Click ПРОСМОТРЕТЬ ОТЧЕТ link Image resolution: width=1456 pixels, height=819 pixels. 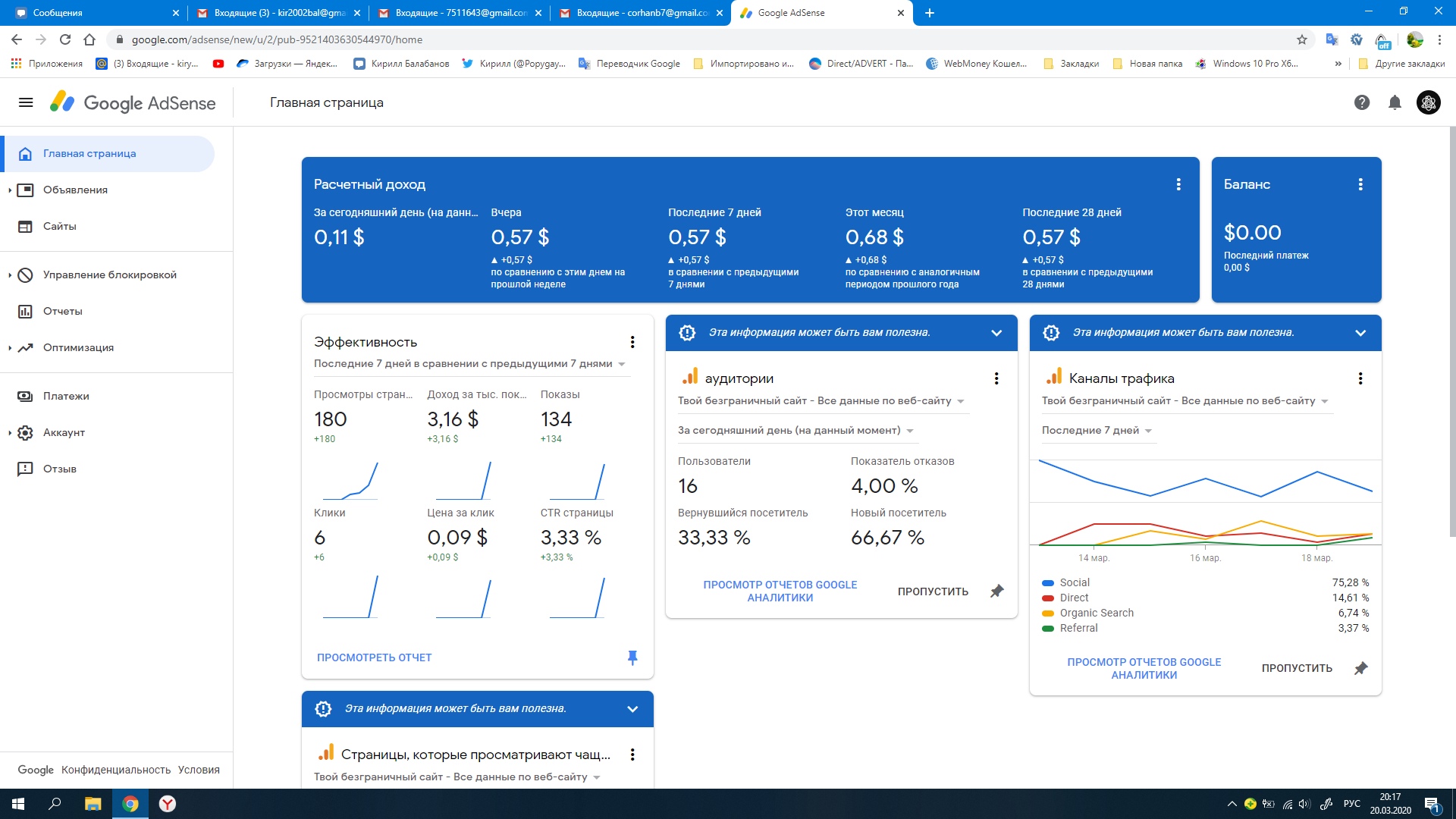coord(375,658)
